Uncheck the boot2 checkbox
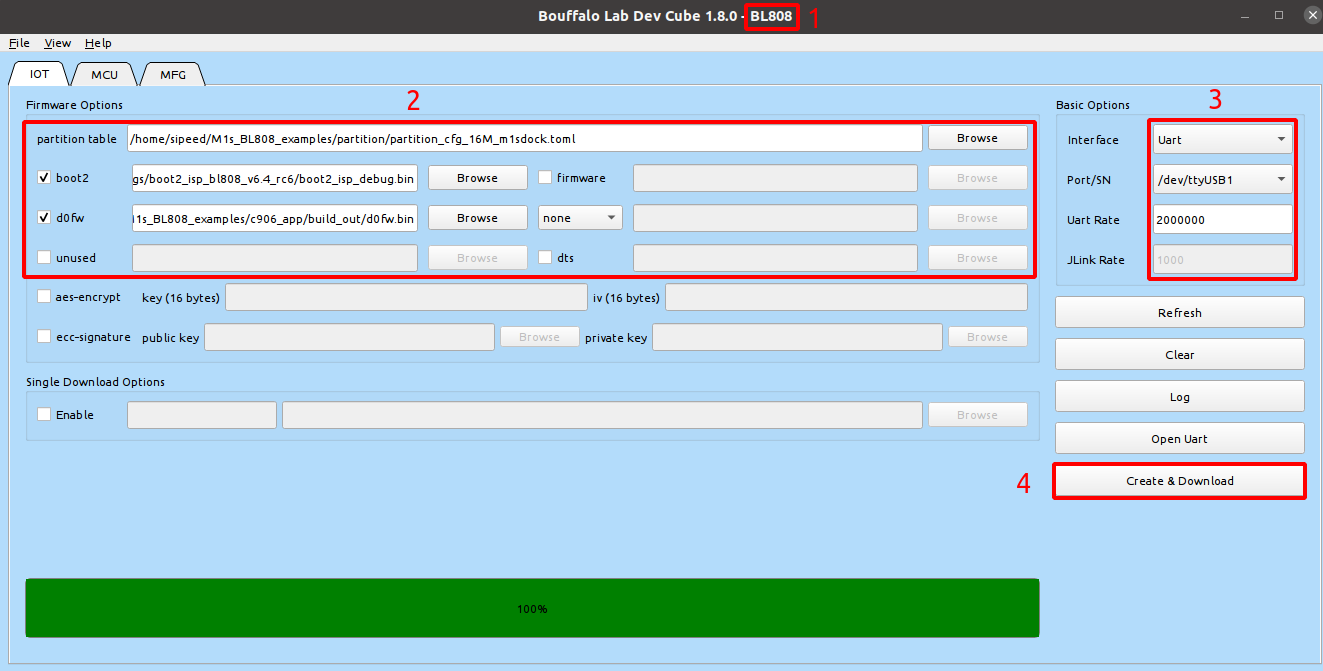 [44, 178]
